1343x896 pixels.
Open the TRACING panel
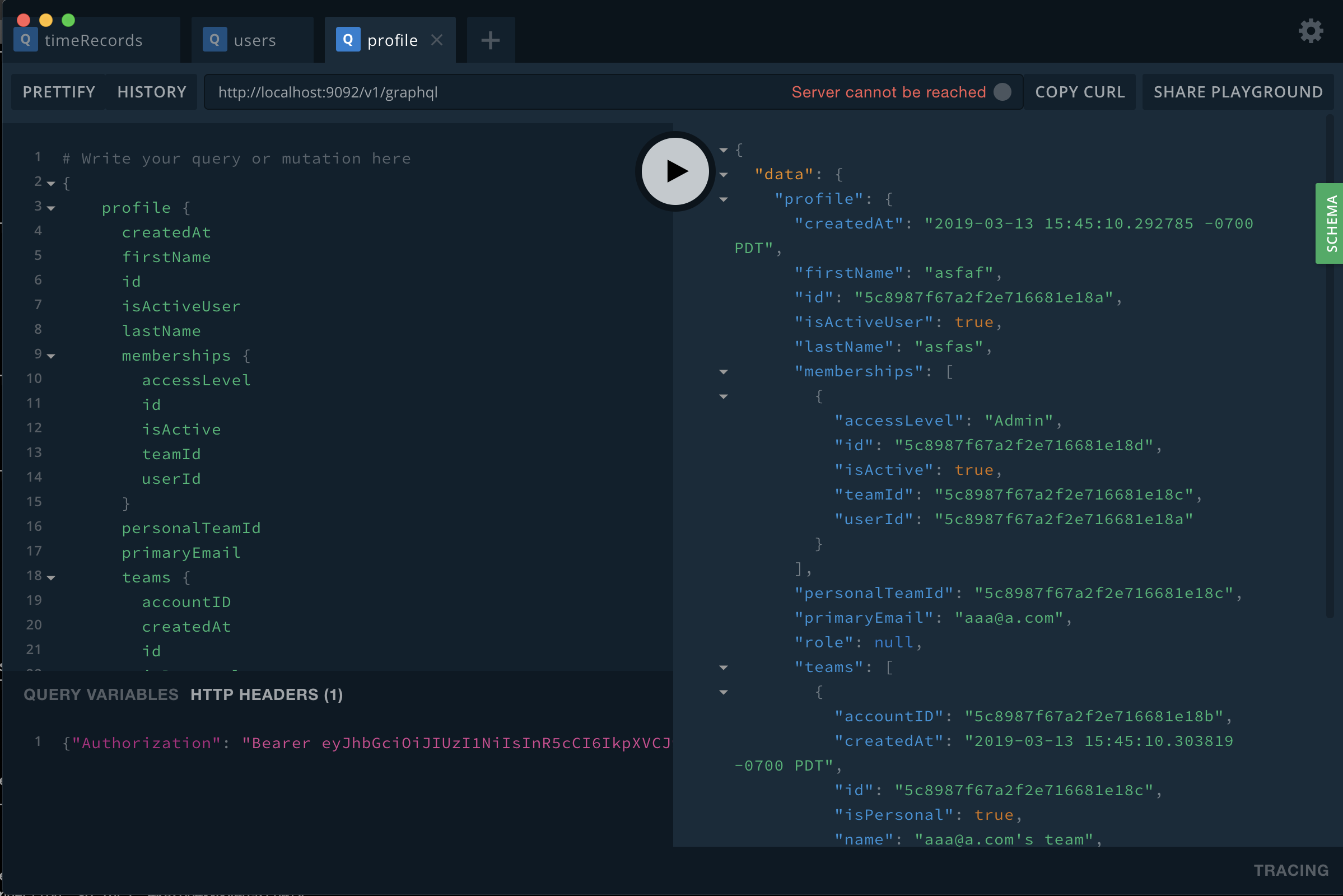coord(1291,870)
